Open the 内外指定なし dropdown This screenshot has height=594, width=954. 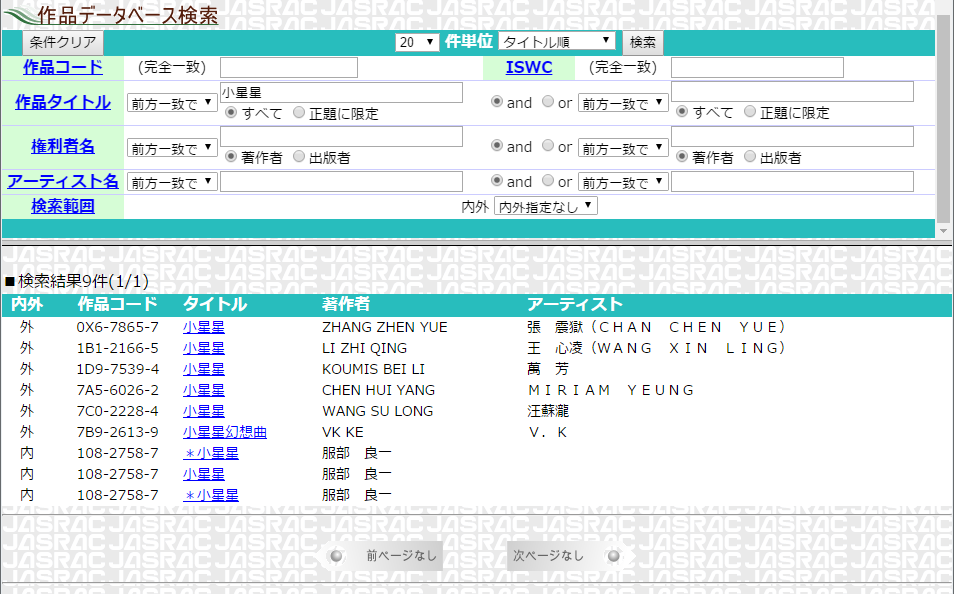(546, 206)
